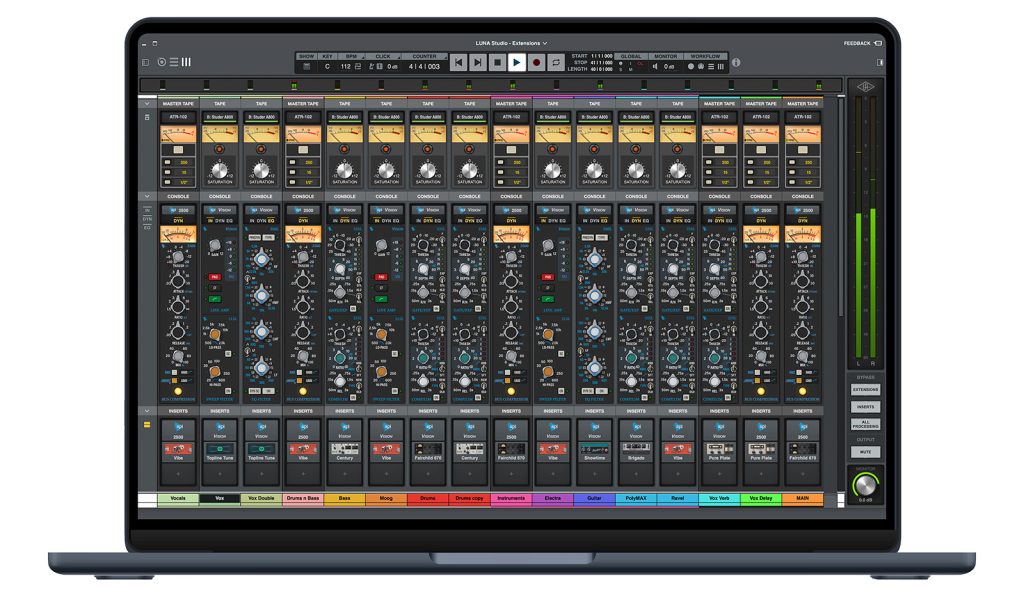Image resolution: width=1024 pixels, height=597 pixels.
Task: Open Studer A800 tape selector on Vox channel
Action: click(x=220, y=116)
